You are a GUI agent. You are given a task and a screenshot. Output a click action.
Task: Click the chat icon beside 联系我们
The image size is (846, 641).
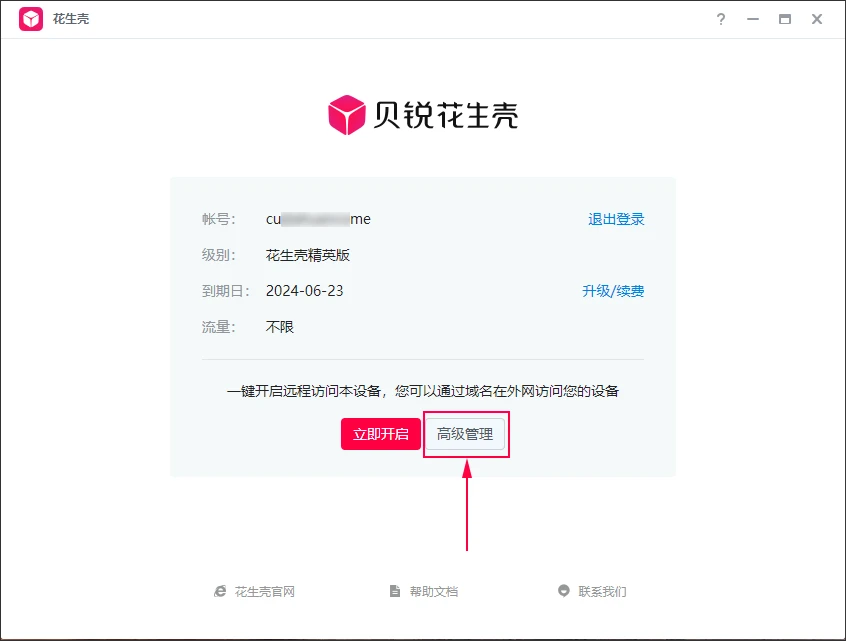564,591
